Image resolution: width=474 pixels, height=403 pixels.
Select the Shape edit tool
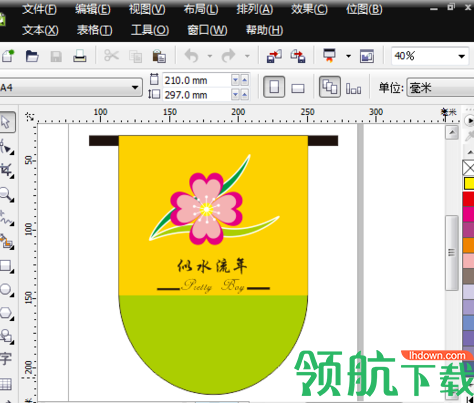pos(7,147)
